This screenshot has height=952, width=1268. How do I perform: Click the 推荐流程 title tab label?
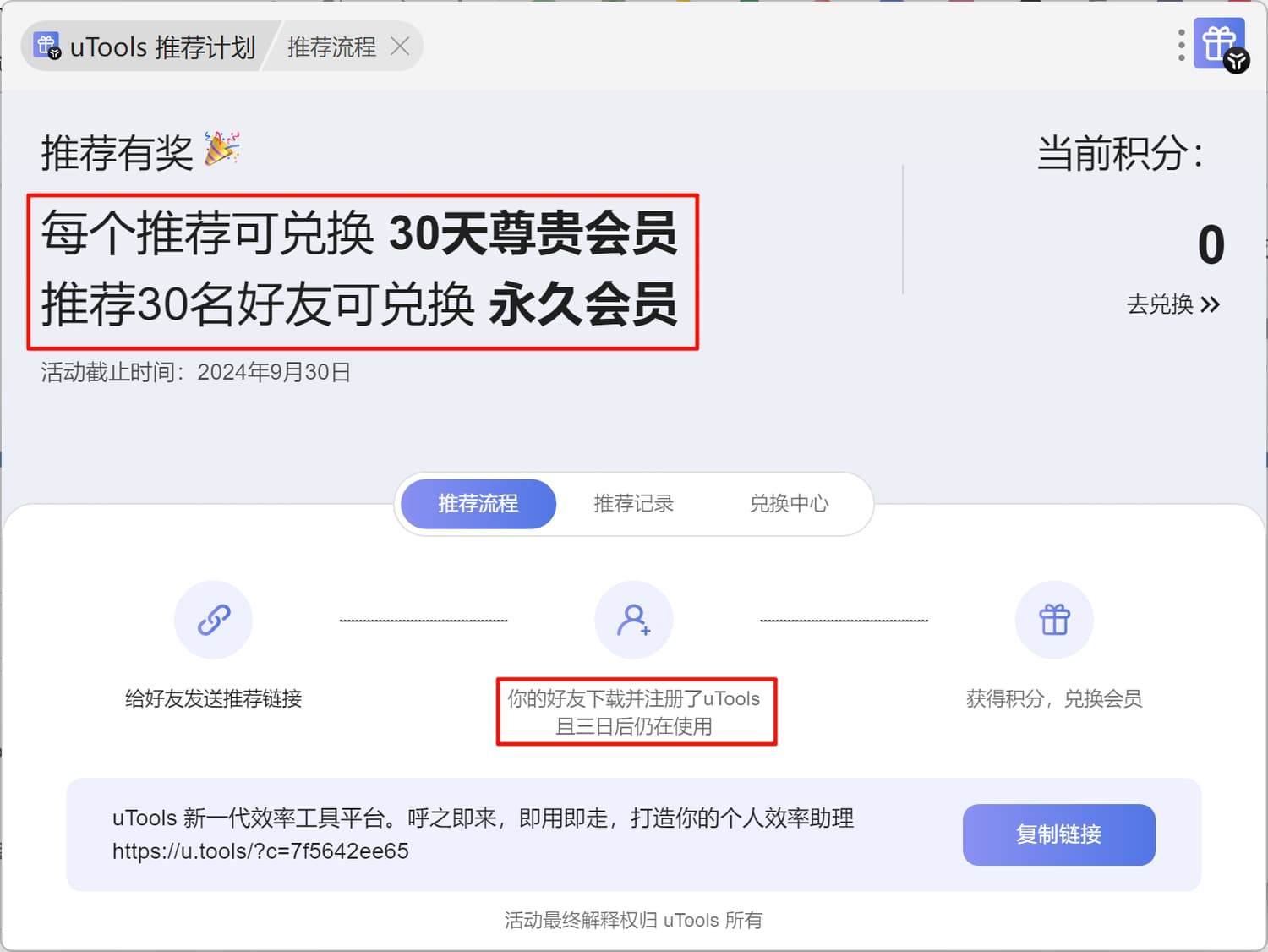pyautogui.click(x=331, y=47)
